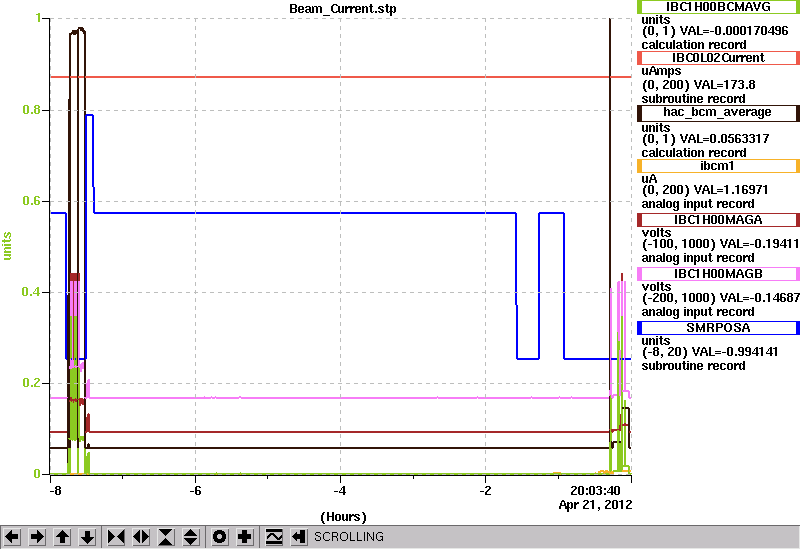Select the SMRPOSA legend entry
This screenshot has height=549, width=800.
click(718, 328)
